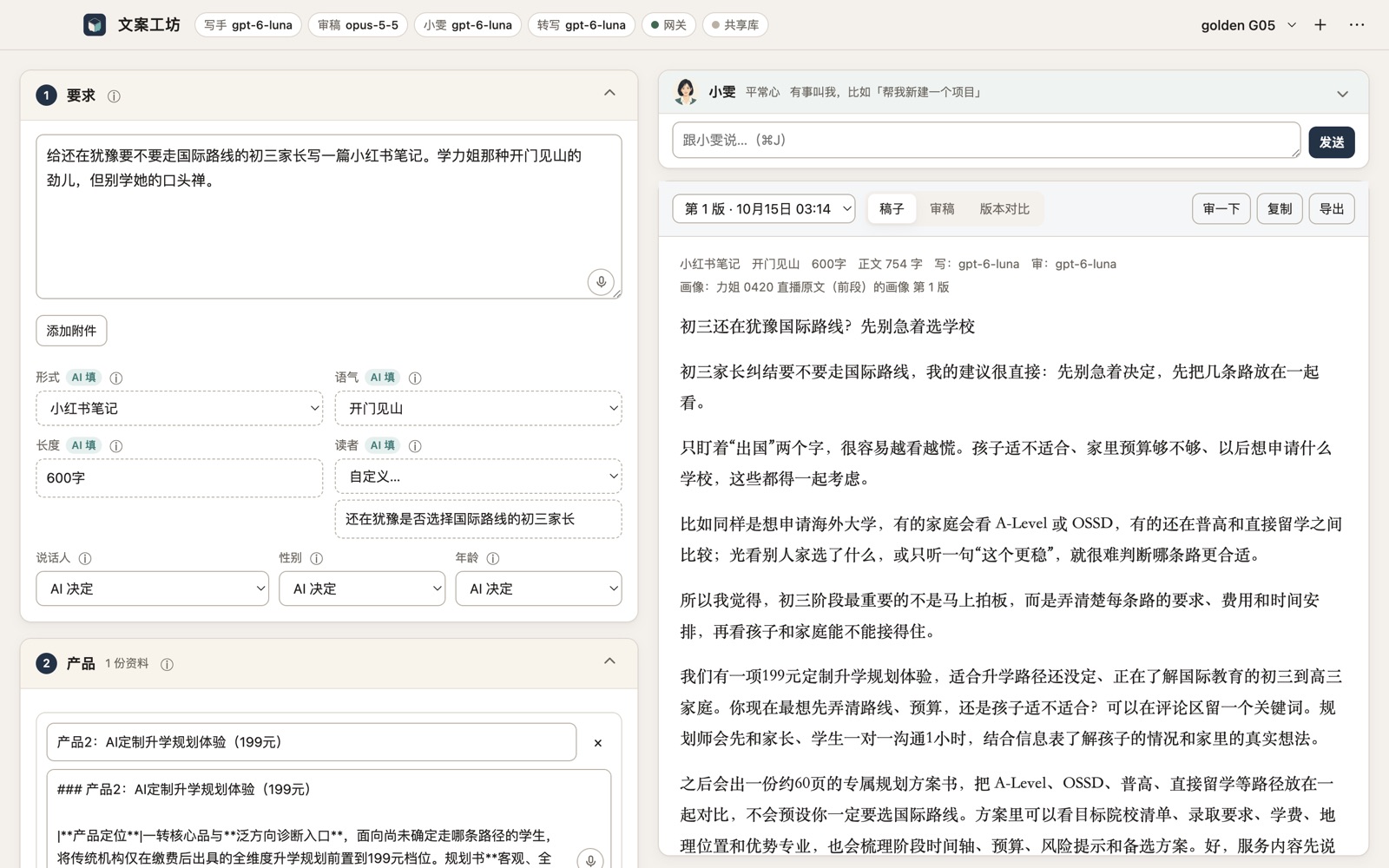The height and width of the screenshot is (868, 1389).
Task: Collapse the 产品 section
Action: 609,661
